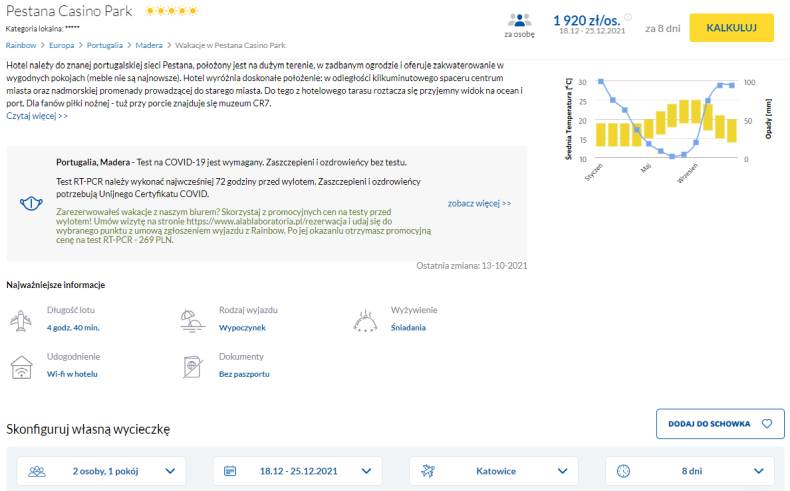This screenshot has width=790, height=491.
Task: Click the clock icon in duration selector
Action: [x=623, y=471]
